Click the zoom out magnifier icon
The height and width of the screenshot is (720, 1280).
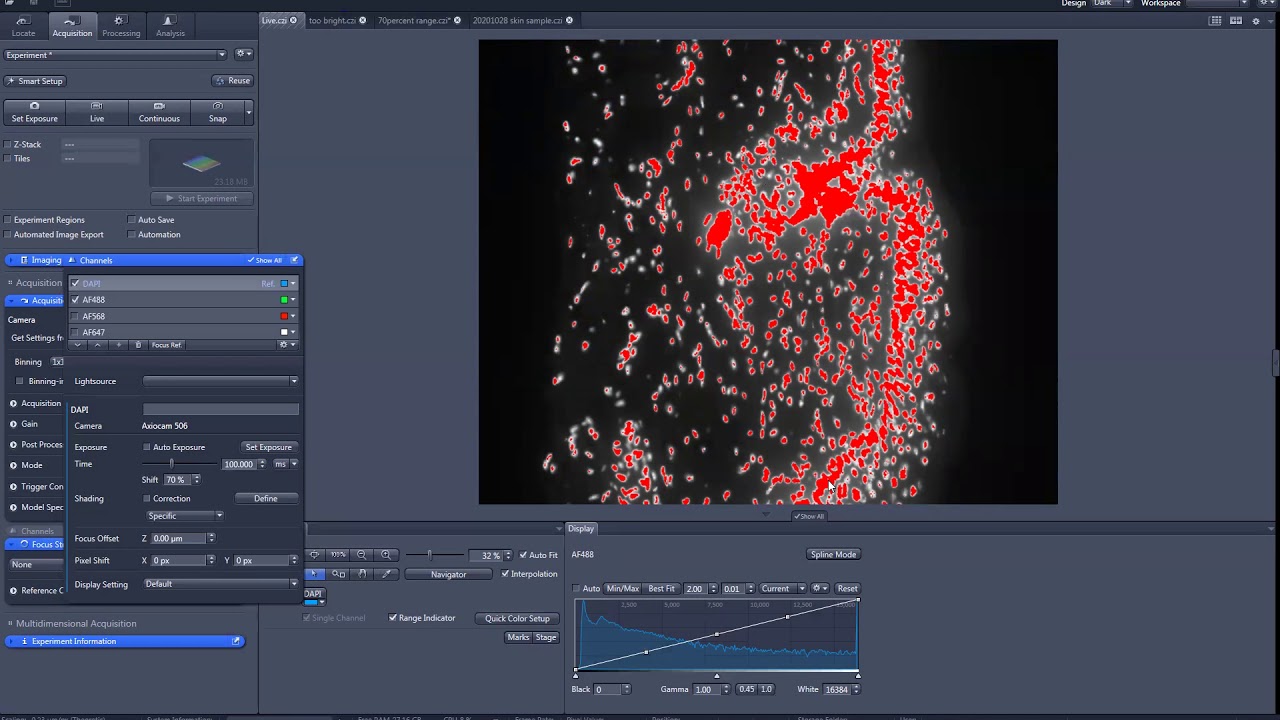tap(362, 555)
